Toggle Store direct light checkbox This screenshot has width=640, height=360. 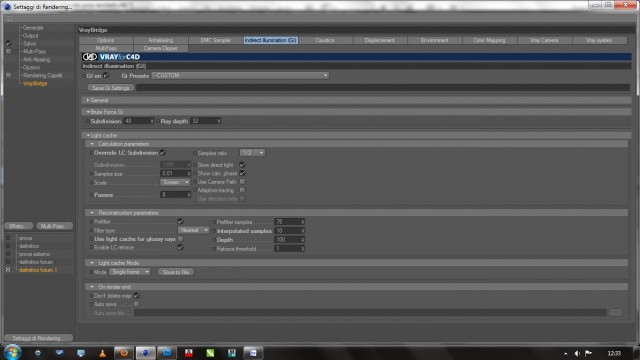click(x=242, y=164)
